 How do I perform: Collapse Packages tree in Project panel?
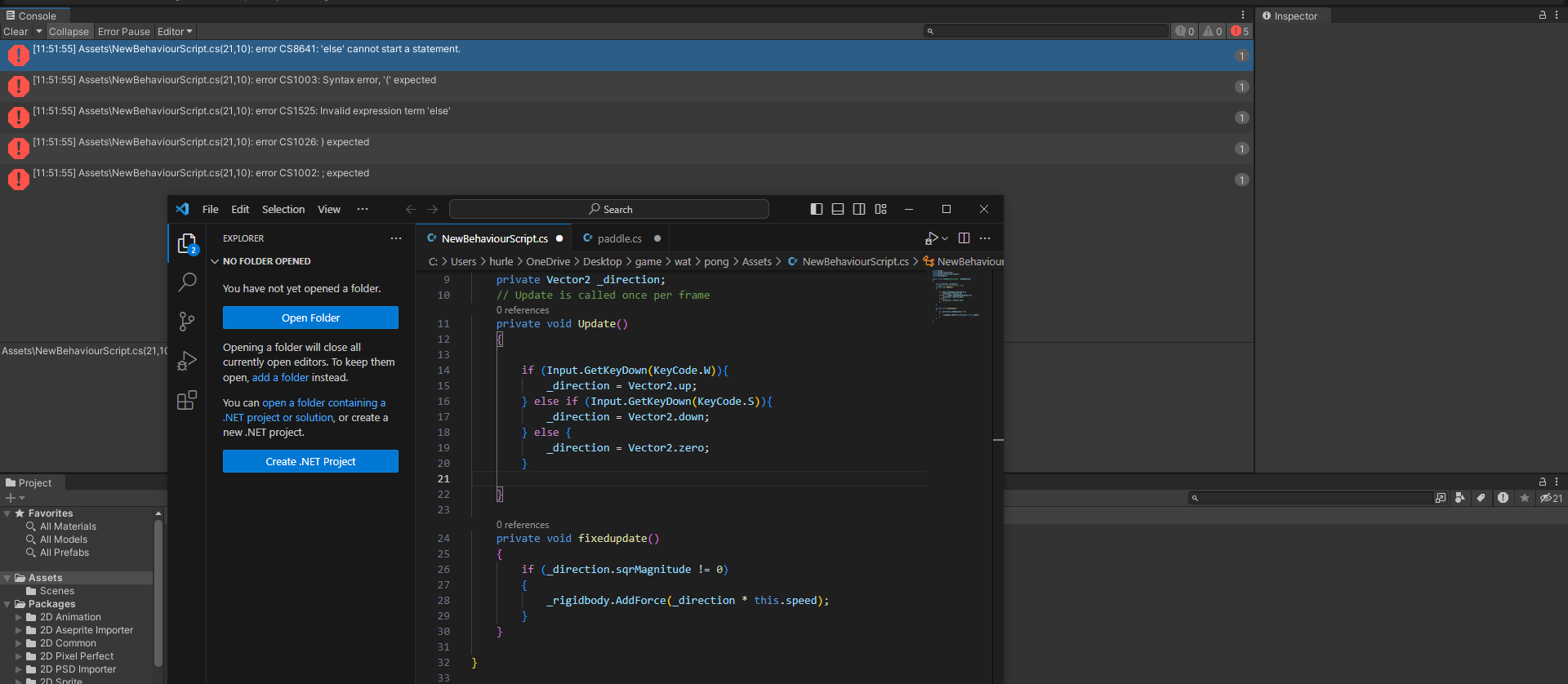pos(7,604)
